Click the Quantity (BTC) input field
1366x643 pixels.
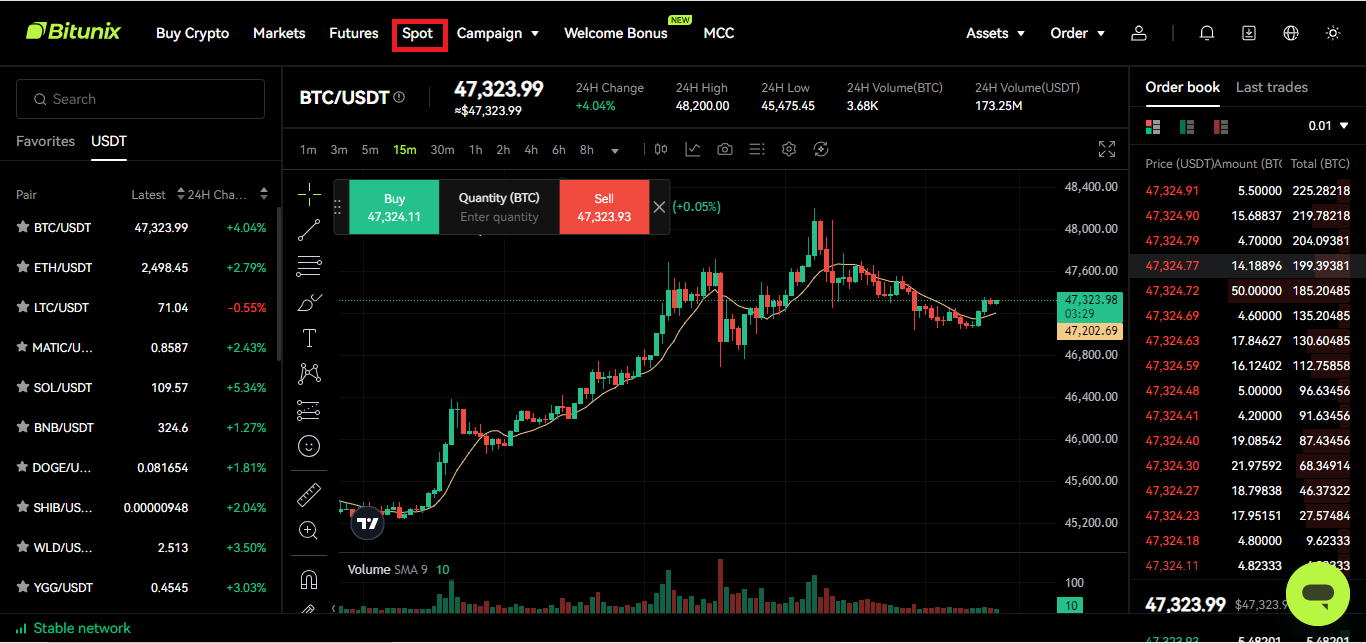point(499,216)
